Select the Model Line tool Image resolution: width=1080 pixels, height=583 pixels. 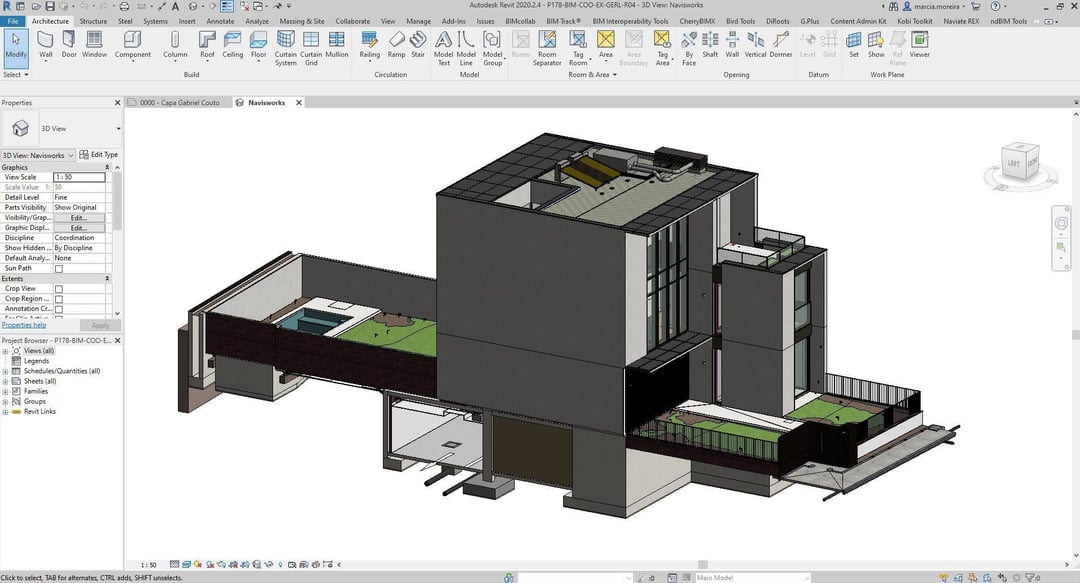click(466, 48)
